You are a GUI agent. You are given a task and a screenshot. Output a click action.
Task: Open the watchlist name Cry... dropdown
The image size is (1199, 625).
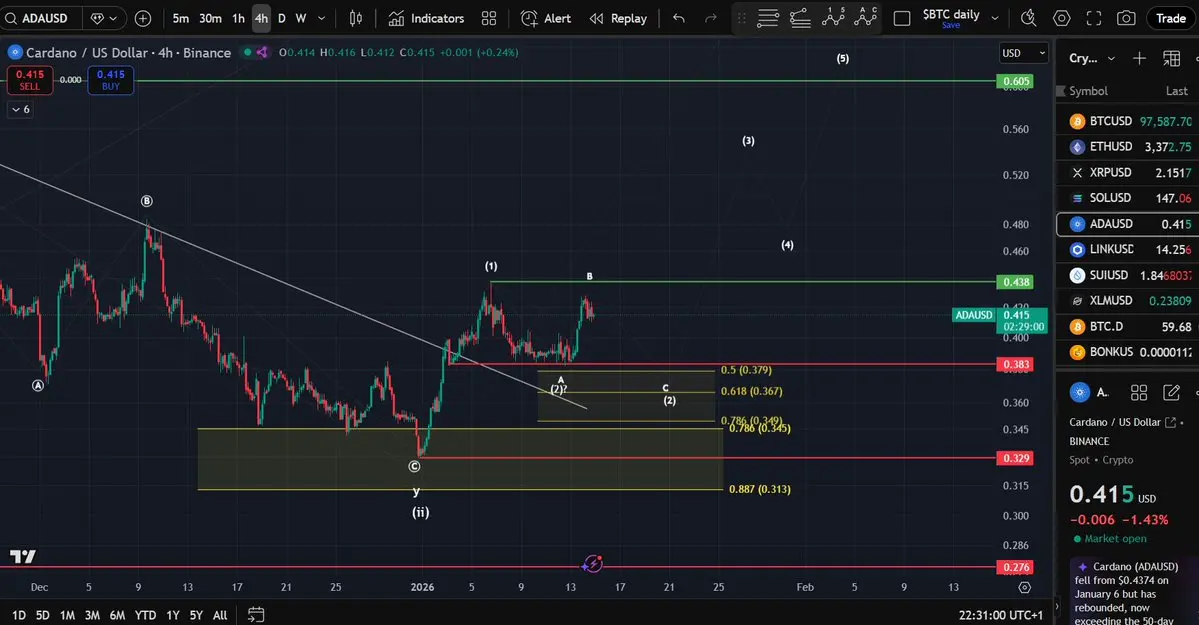tap(1092, 58)
